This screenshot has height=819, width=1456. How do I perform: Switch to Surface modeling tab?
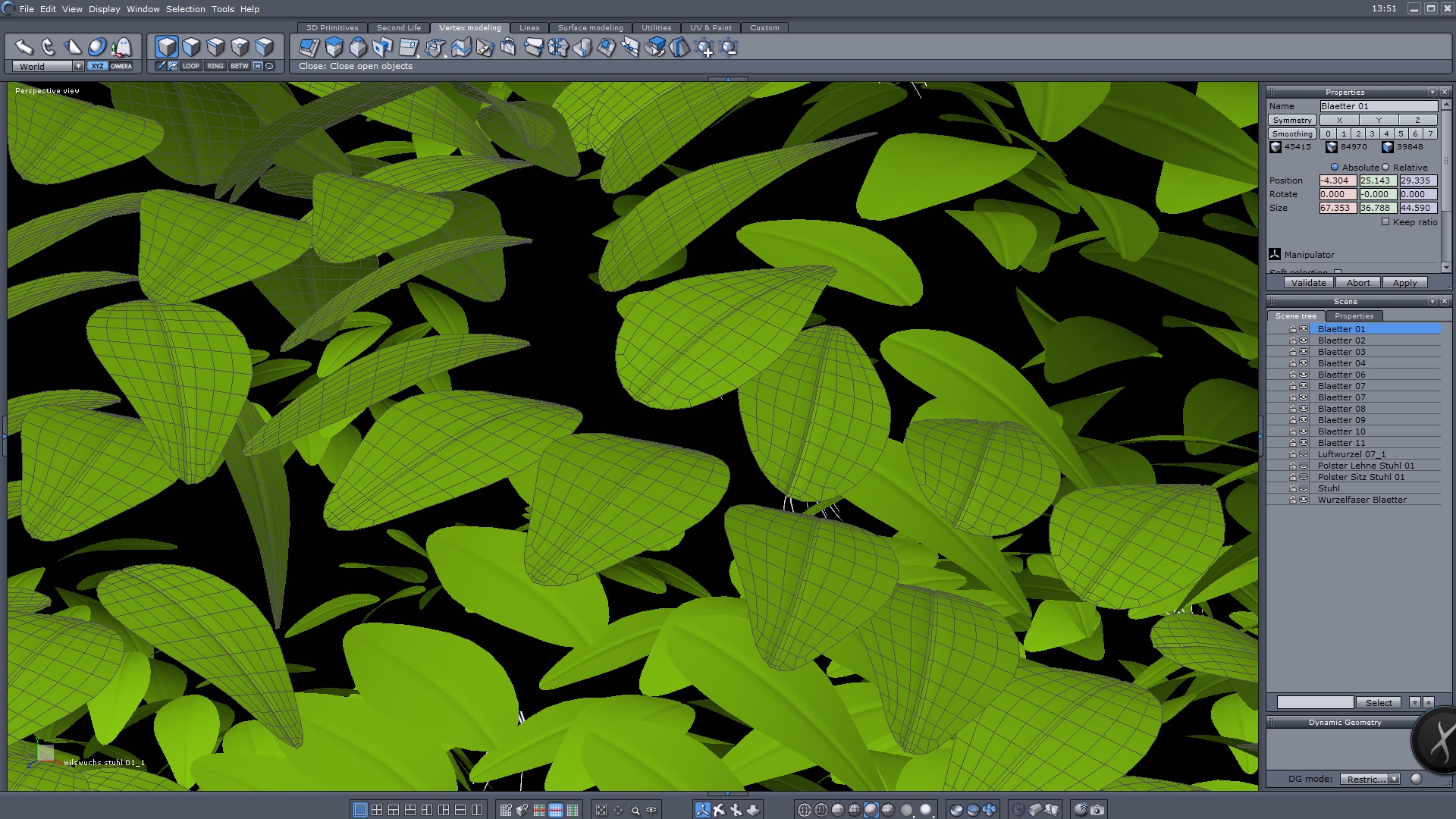pyautogui.click(x=590, y=28)
